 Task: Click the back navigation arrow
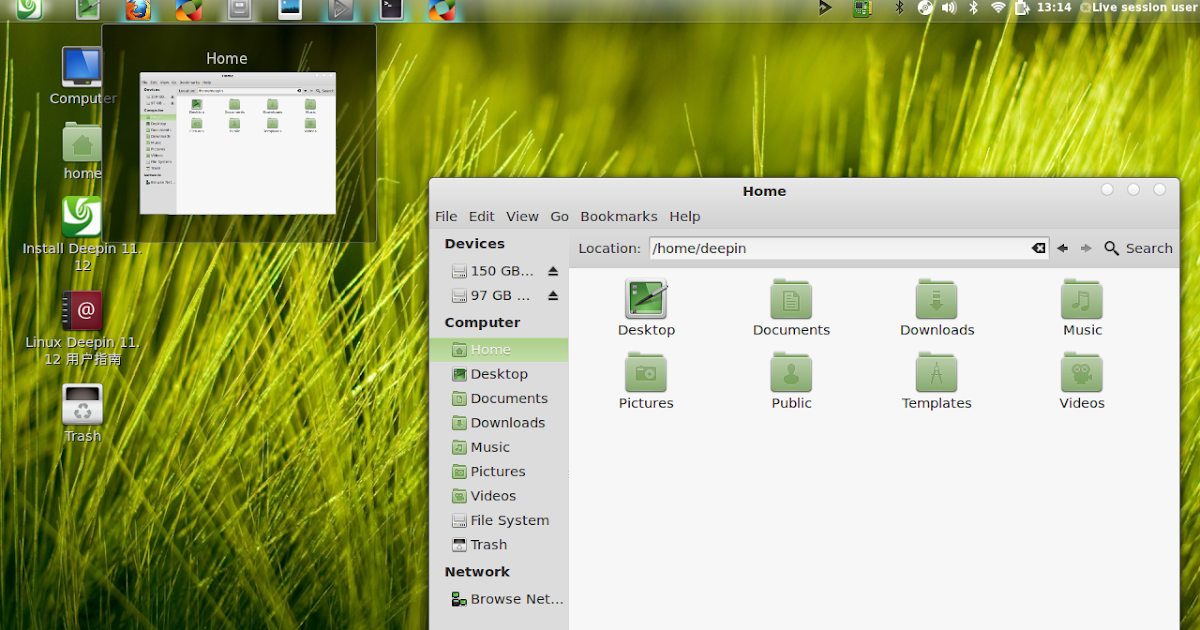tap(1062, 248)
